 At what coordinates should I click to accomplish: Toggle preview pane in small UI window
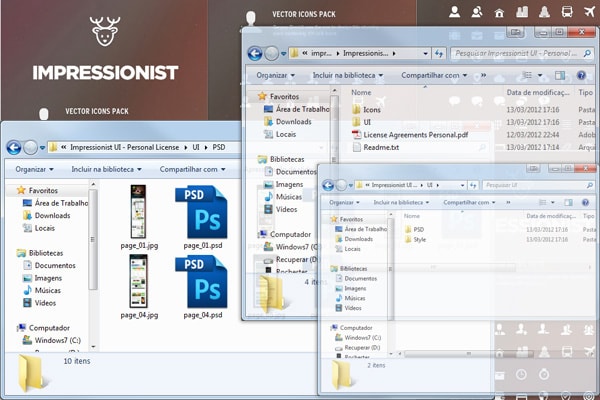click(569, 202)
